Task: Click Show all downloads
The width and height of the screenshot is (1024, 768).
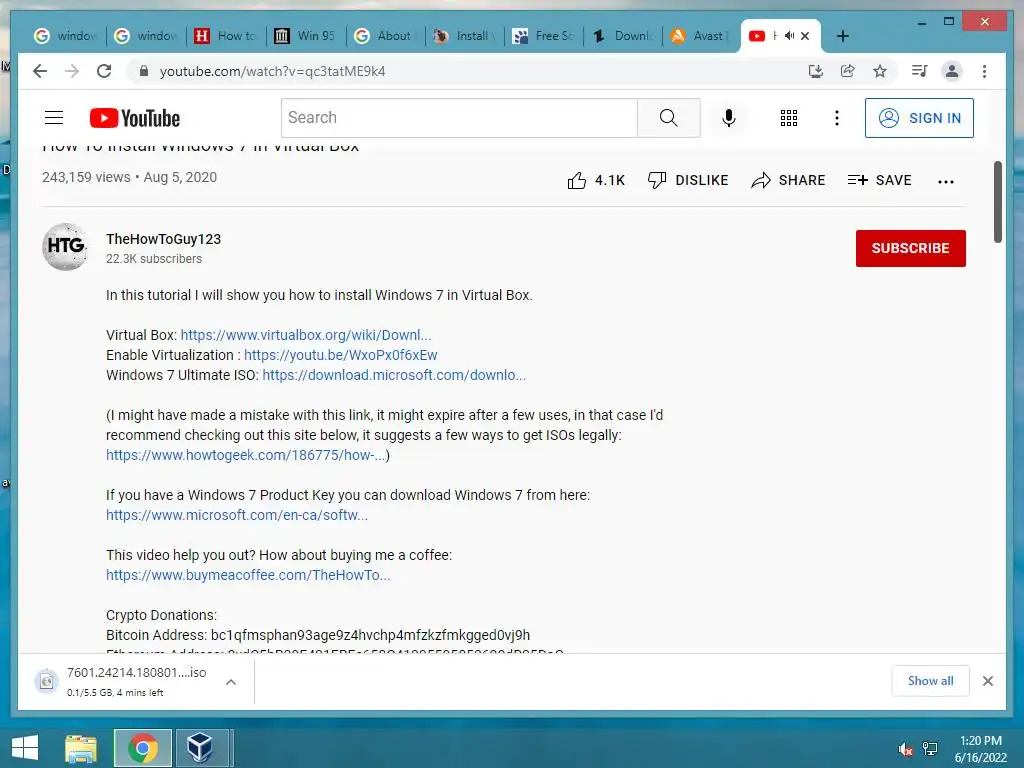Action: click(931, 681)
